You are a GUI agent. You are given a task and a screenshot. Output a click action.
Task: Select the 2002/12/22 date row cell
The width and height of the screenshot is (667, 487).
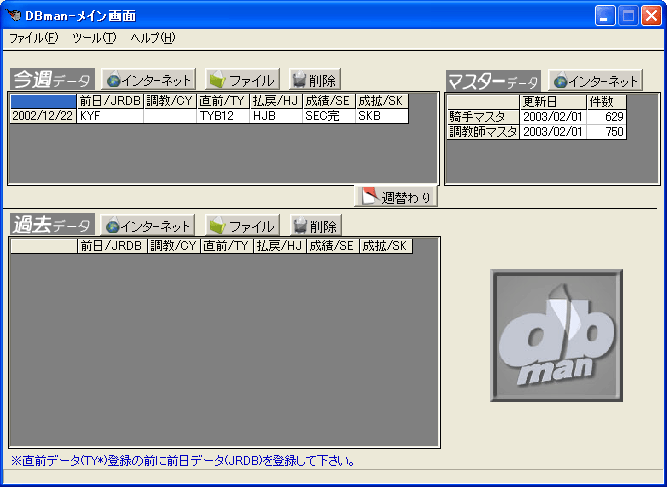(x=43, y=116)
